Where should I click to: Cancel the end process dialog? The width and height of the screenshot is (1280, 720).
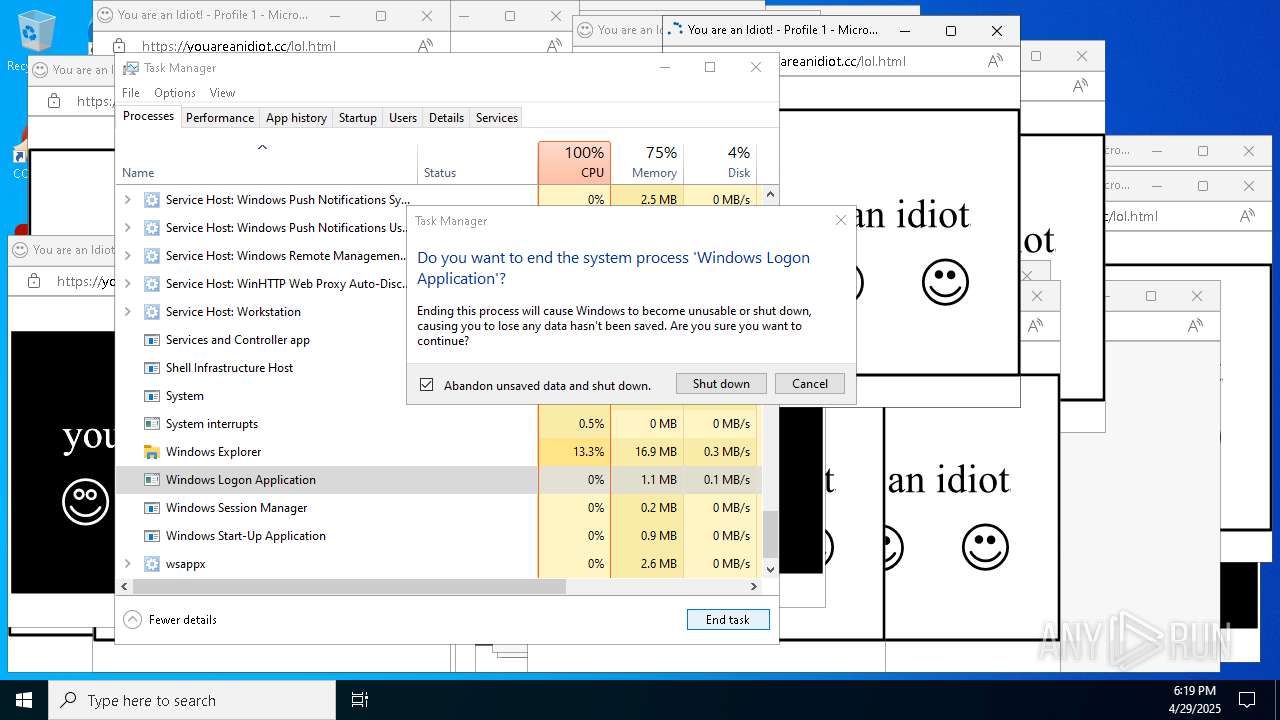click(810, 384)
